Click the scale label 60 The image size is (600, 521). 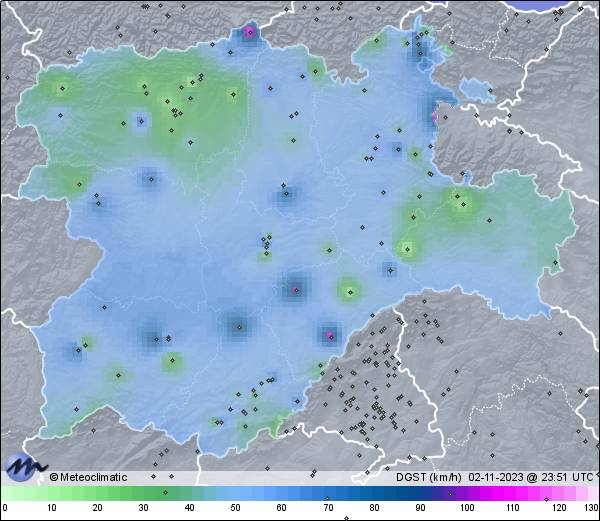coord(282,508)
